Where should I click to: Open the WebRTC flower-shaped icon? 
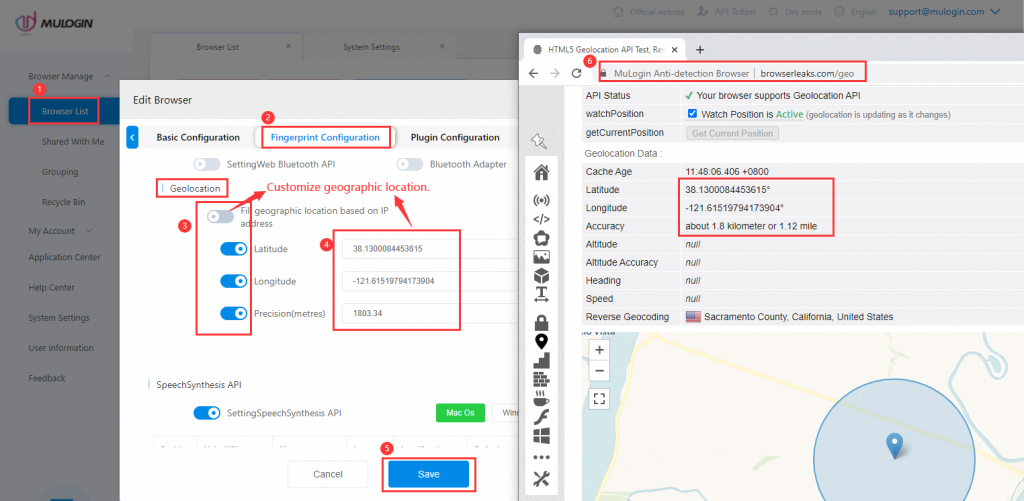click(x=541, y=237)
